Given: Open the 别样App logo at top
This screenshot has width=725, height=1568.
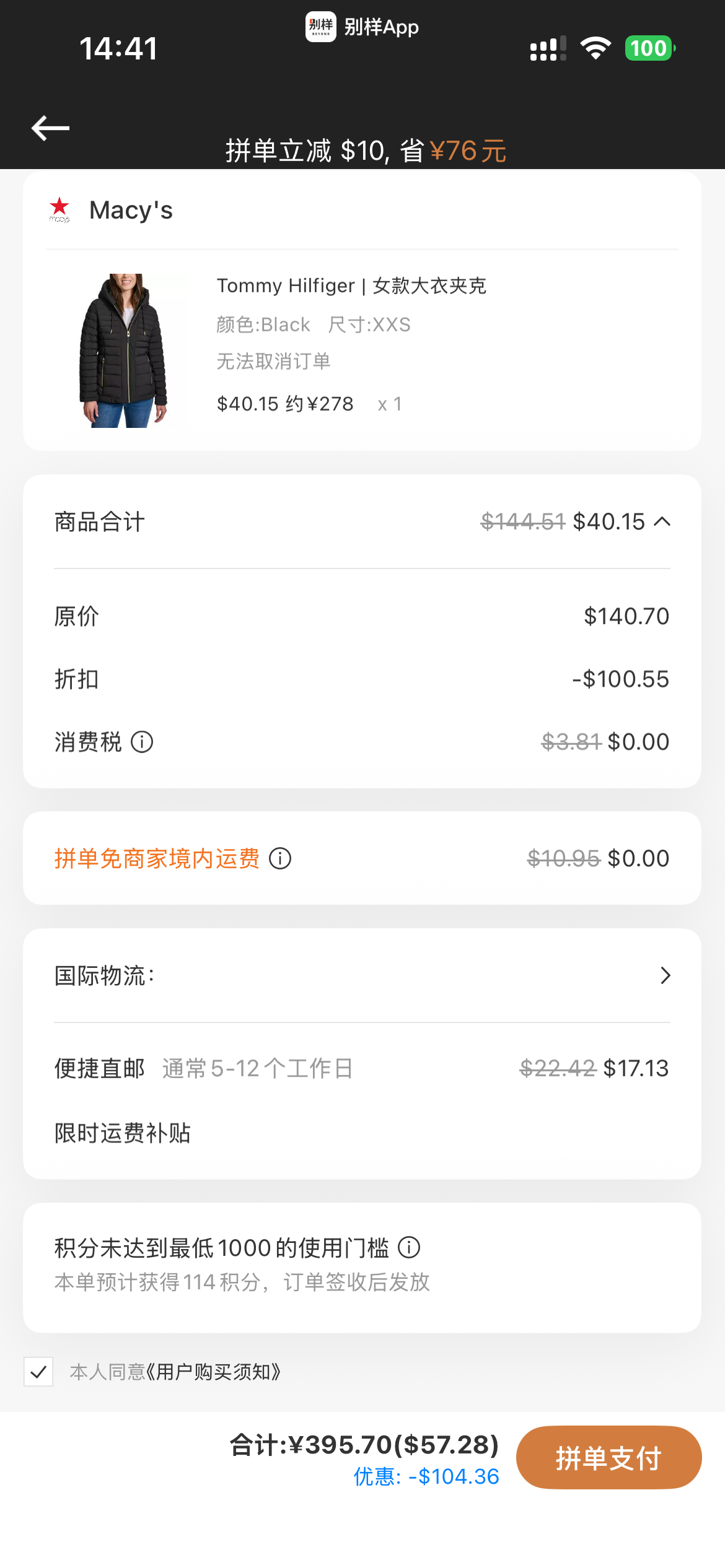Looking at the screenshot, I should (x=321, y=27).
